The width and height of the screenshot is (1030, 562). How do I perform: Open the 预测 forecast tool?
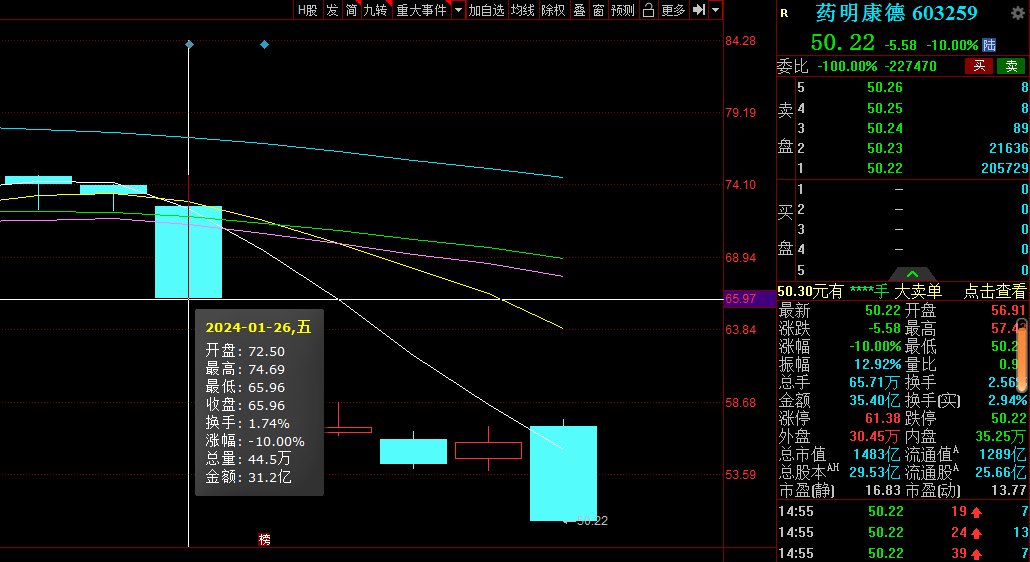pos(623,10)
